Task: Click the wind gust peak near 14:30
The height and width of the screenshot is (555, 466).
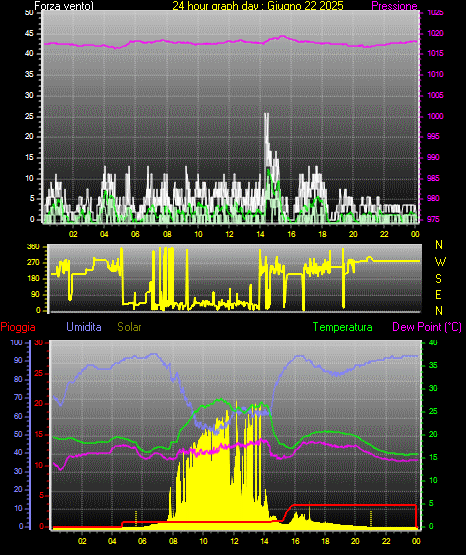Action: coord(266,115)
